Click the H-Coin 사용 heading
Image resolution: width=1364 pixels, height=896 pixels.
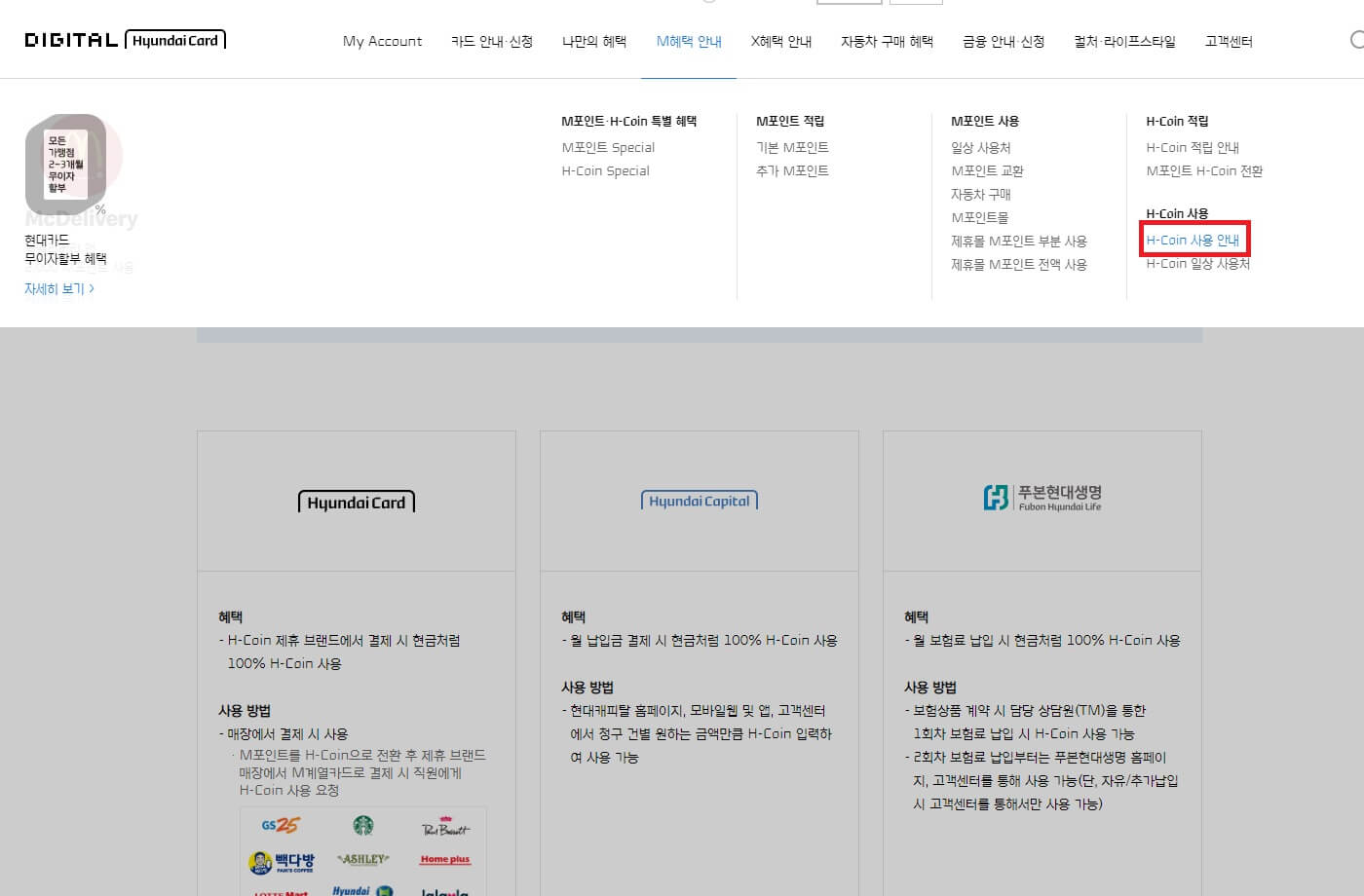click(1177, 213)
